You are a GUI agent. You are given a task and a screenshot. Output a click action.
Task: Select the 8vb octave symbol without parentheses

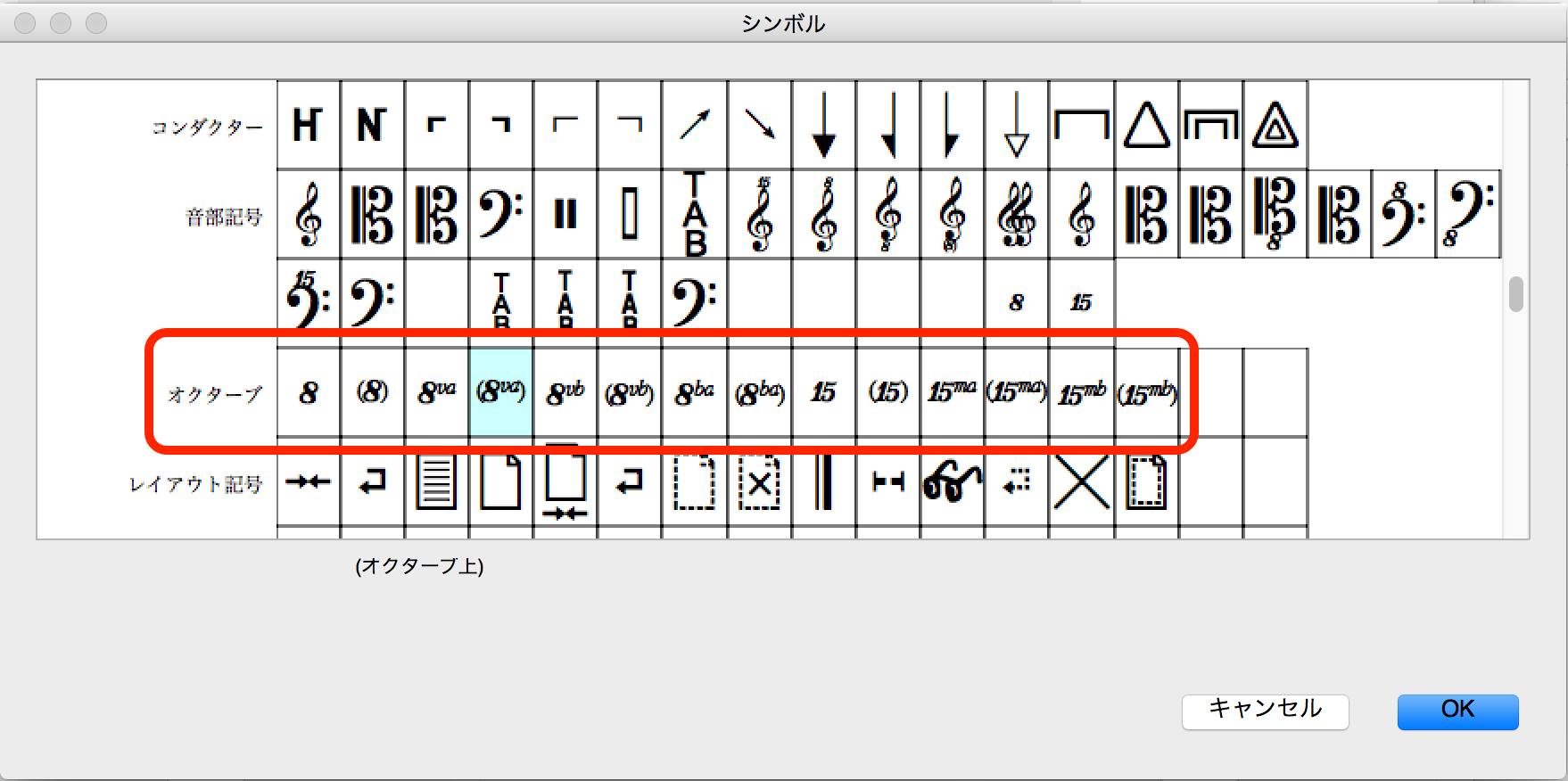565,392
